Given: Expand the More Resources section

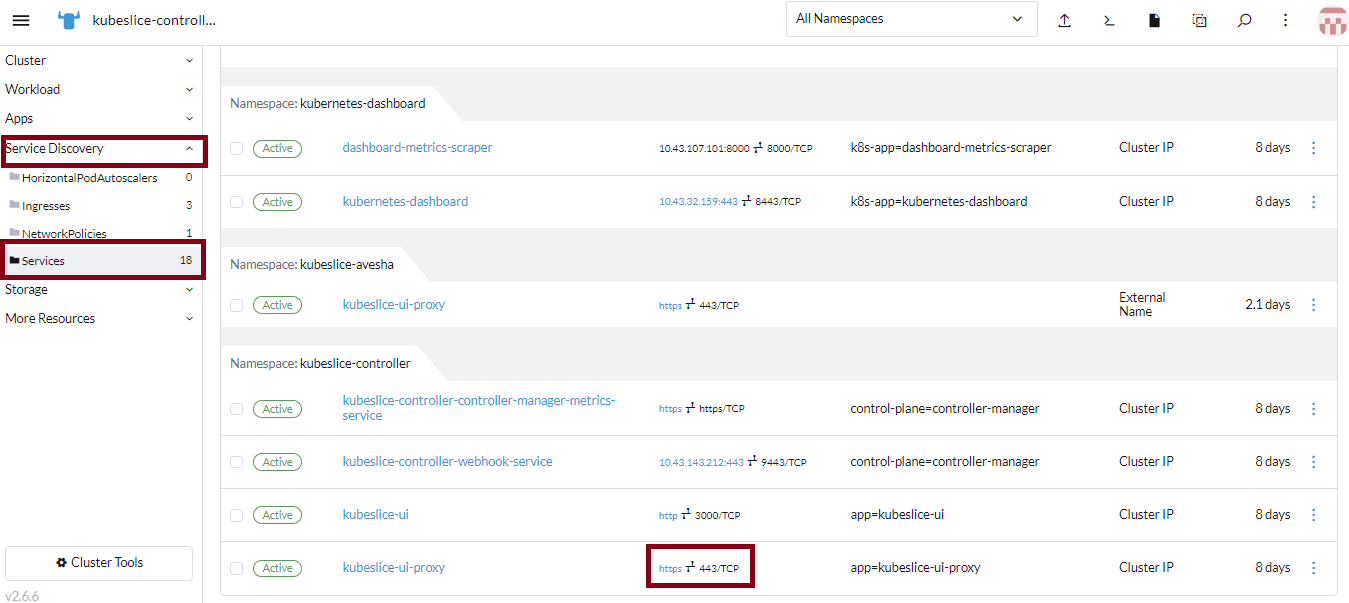Looking at the screenshot, I should (x=100, y=319).
